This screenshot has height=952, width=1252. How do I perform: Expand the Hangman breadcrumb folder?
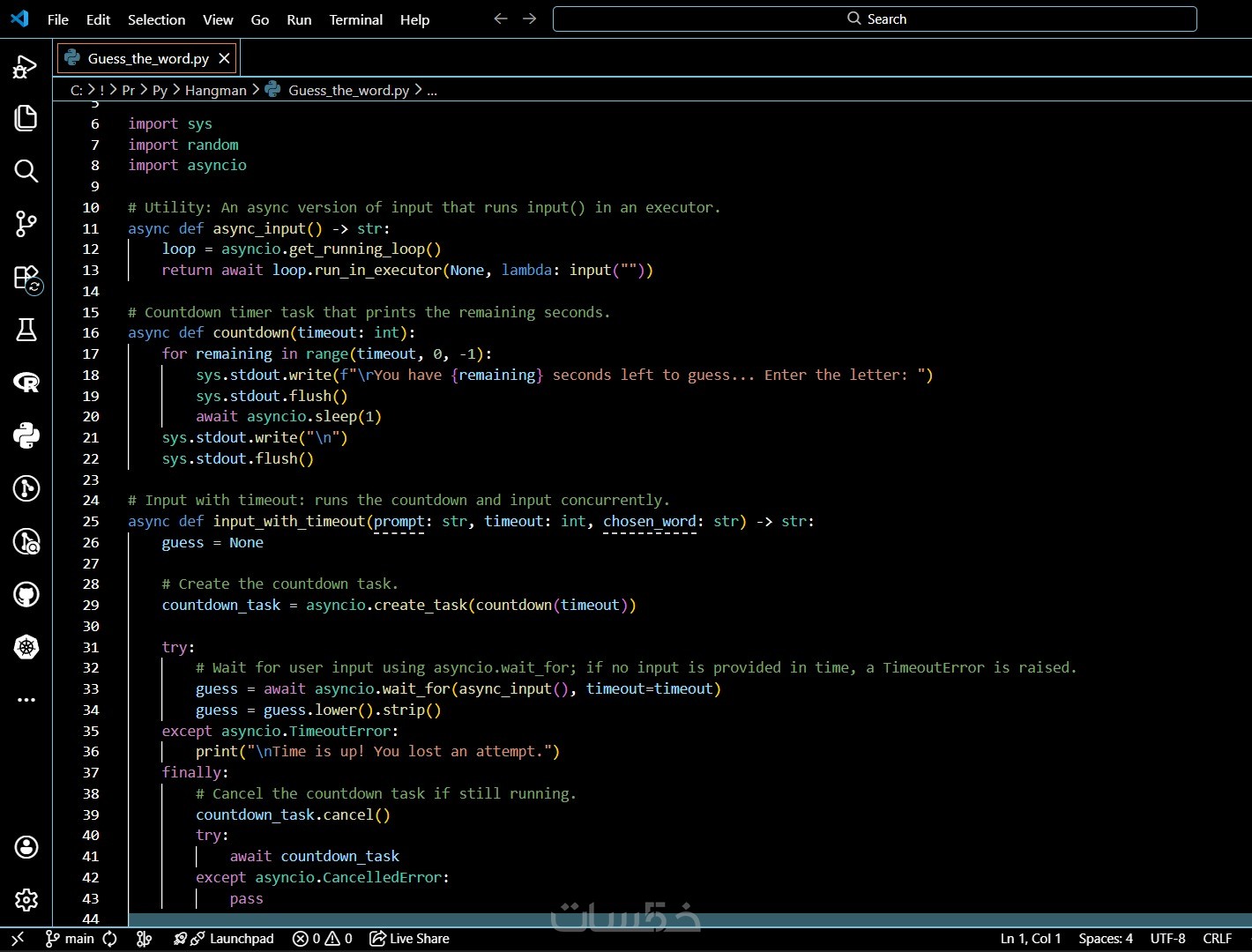coord(215,90)
